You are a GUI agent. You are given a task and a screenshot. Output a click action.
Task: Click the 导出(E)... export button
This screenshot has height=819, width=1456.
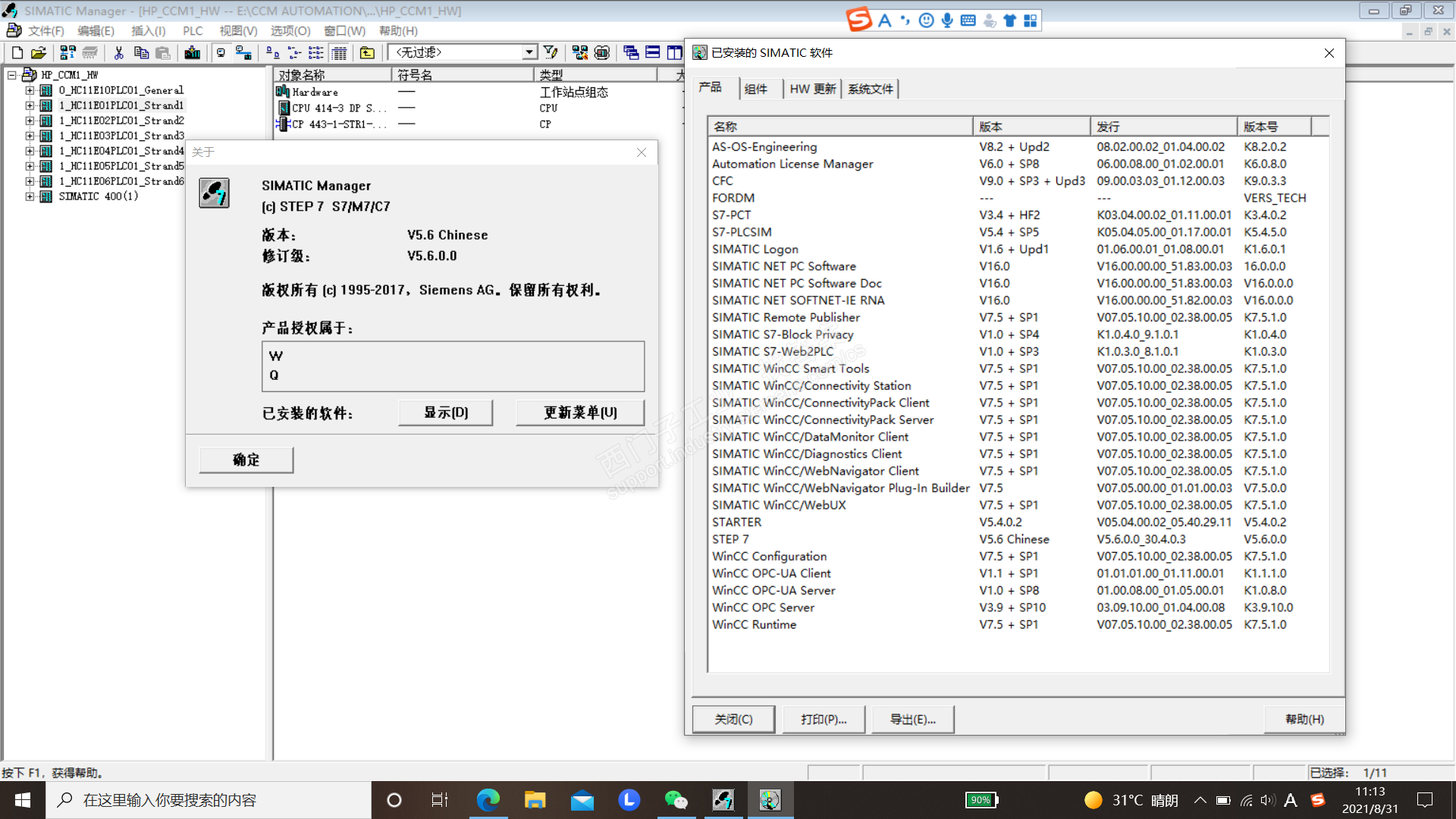click(x=912, y=719)
